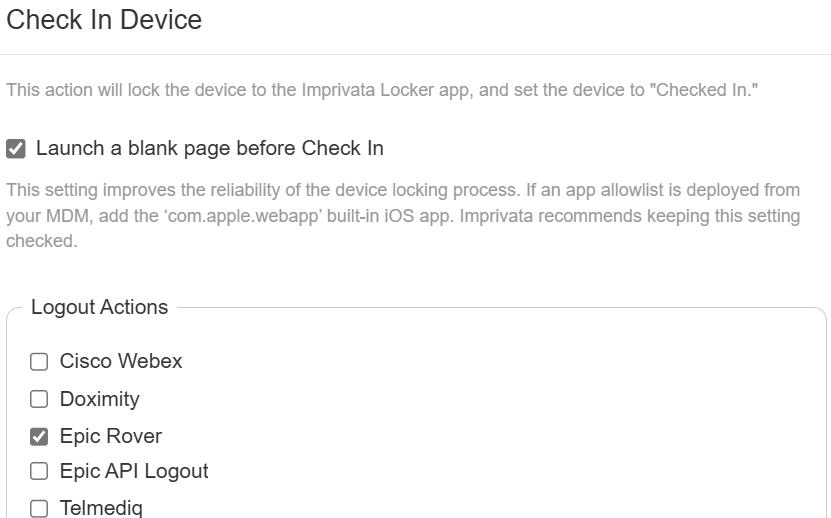The height and width of the screenshot is (518, 831).
Task: Select the Doximity label text
Action: tap(100, 399)
